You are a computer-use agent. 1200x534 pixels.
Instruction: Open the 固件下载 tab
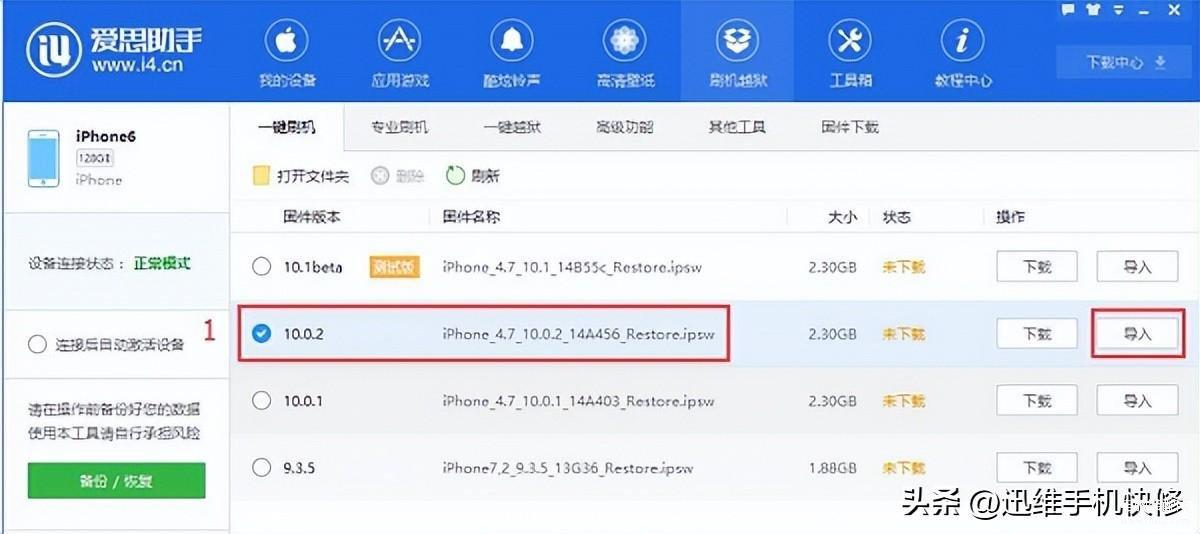pyautogui.click(x=850, y=127)
